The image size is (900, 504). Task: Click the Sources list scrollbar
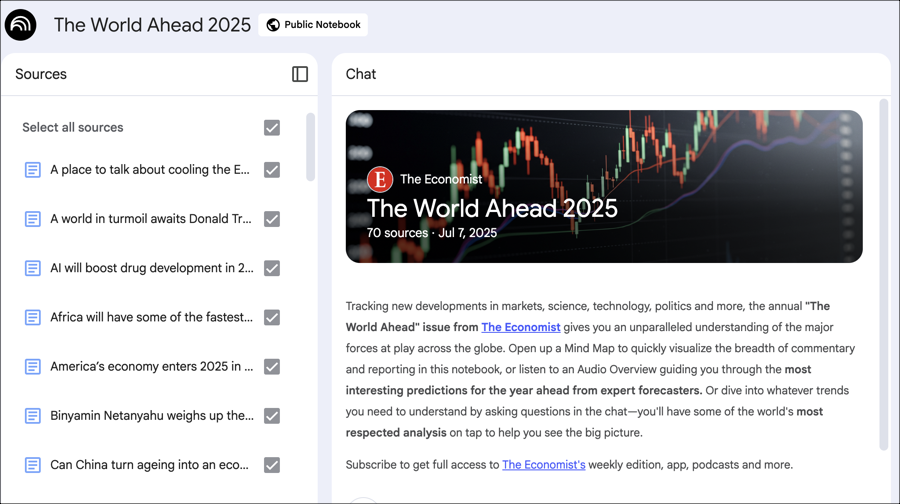311,147
